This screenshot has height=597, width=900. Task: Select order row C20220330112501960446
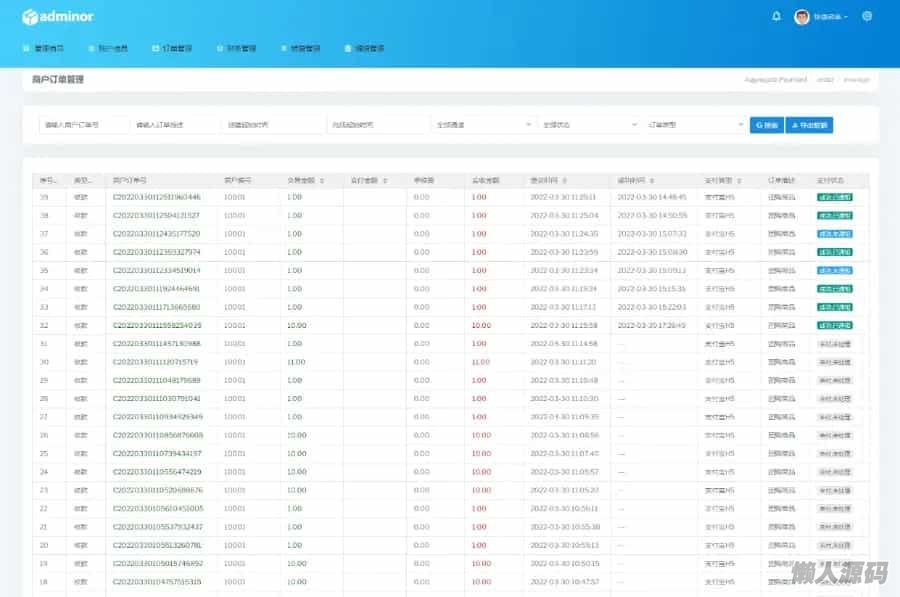[157, 197]
